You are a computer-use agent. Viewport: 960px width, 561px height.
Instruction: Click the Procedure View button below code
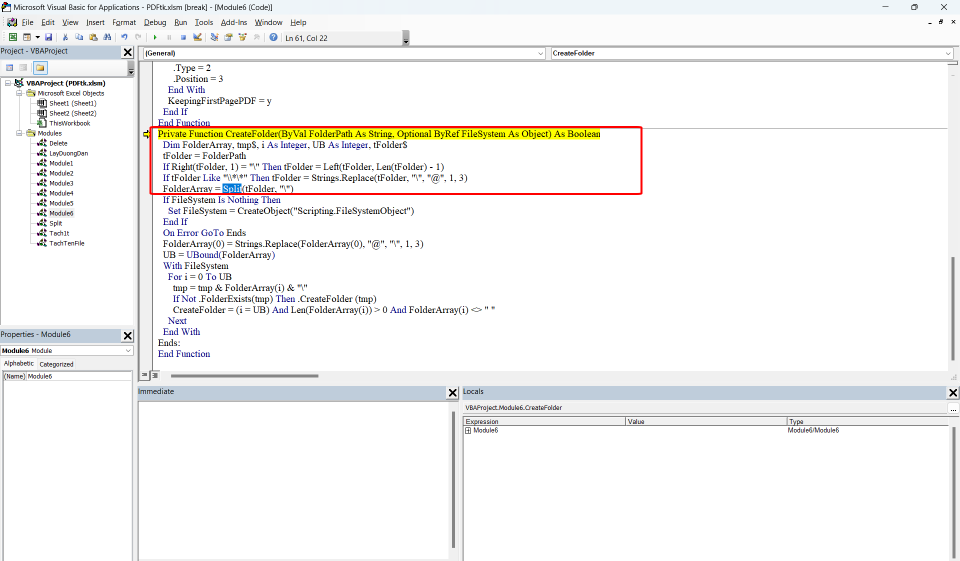tap(145, 375)
